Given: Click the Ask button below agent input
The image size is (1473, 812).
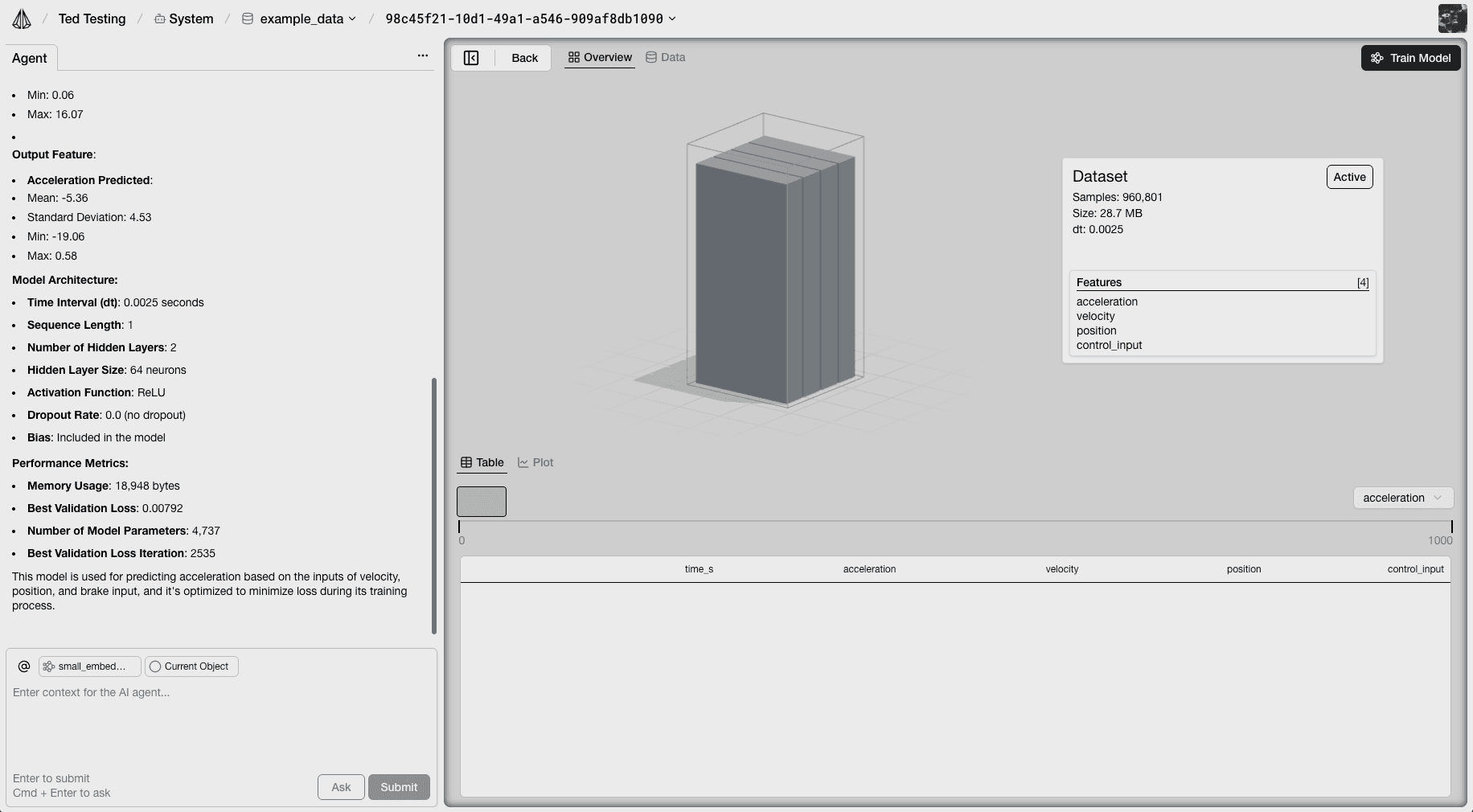Looking at the screenshot, I should point(341,787).
